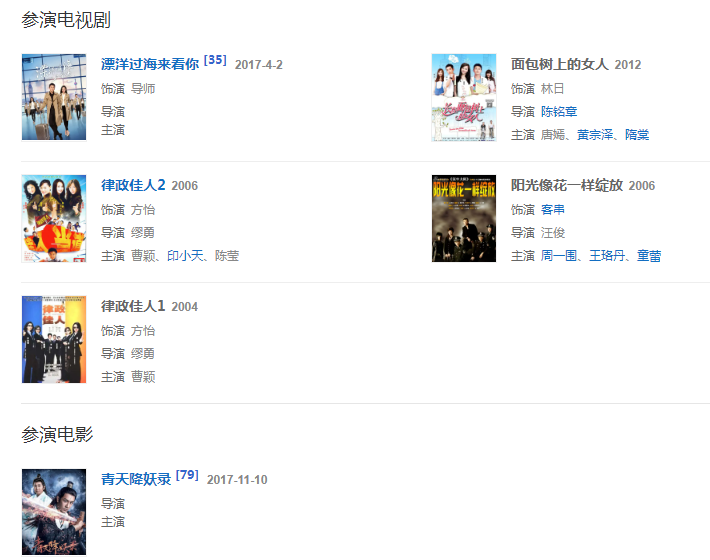710x560 pixels.
Task: Click the 面包树上的女人 poster thumbnail
Action: (x=464, y=97)
